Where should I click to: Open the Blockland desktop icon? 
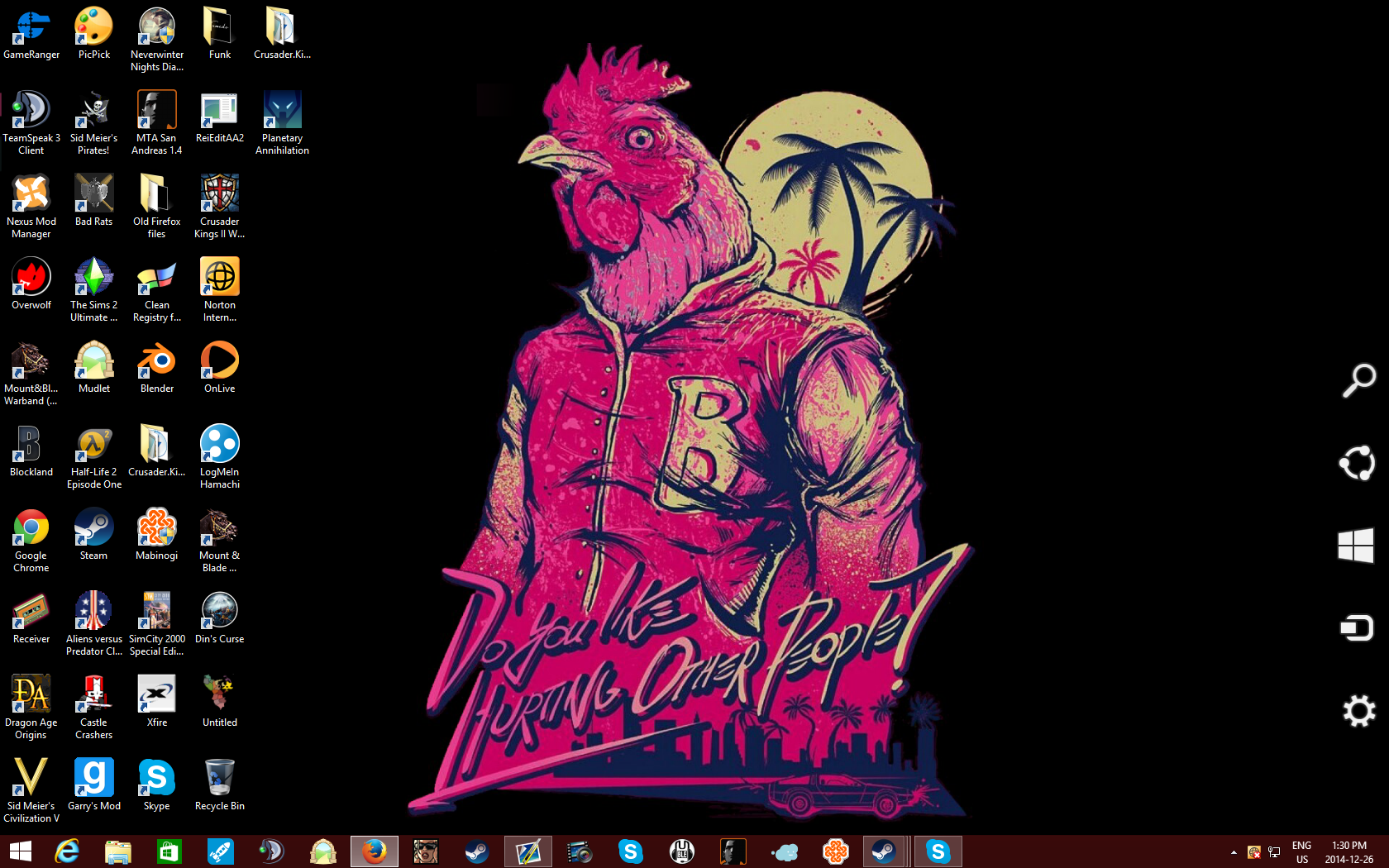coord(31,451)
